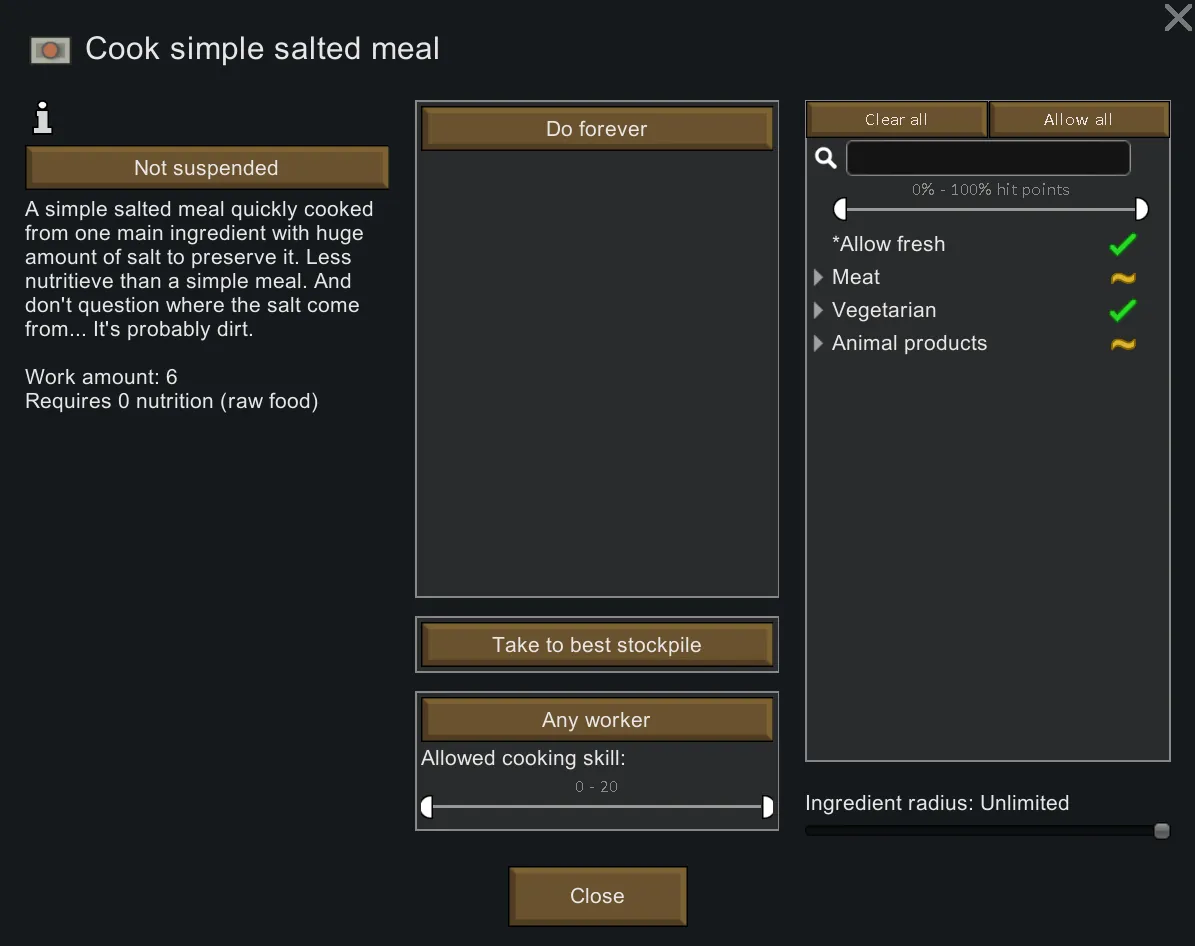
Task: Click the search magnifier icon
Action: (x=826, y=158)
